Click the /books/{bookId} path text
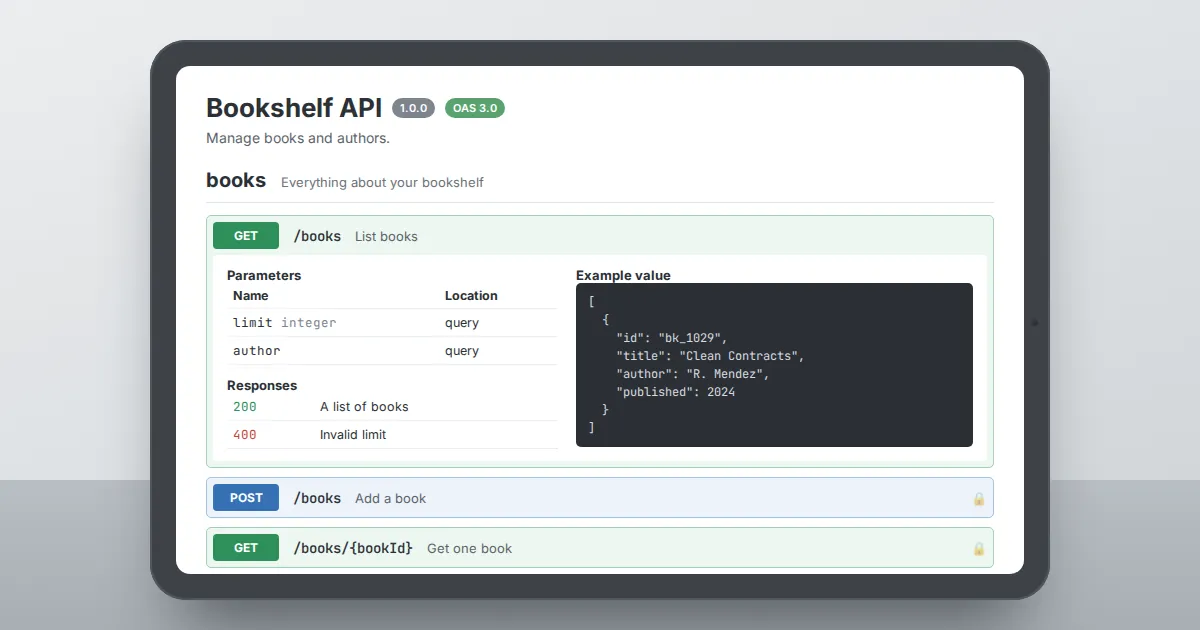The width and height of the screenshot is (1200, 630). pos(353,548)
